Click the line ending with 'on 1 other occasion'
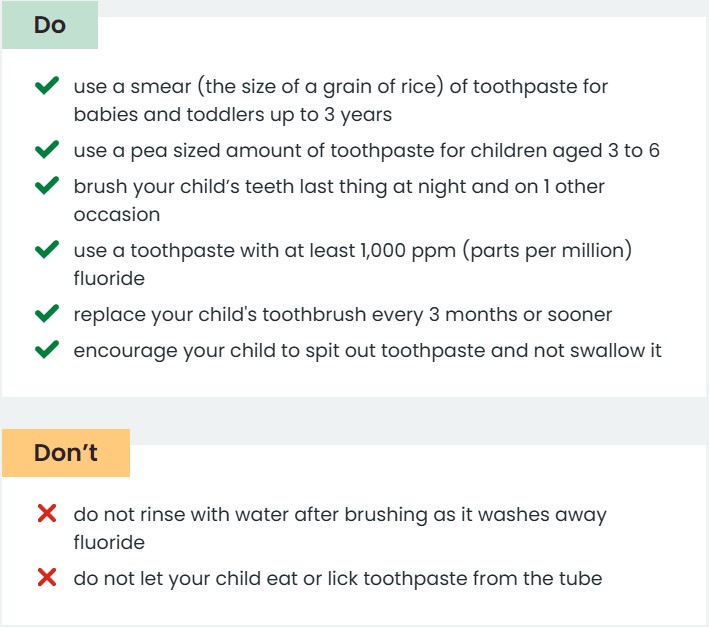This screenshot has height=627, width=709. (339, 200)
